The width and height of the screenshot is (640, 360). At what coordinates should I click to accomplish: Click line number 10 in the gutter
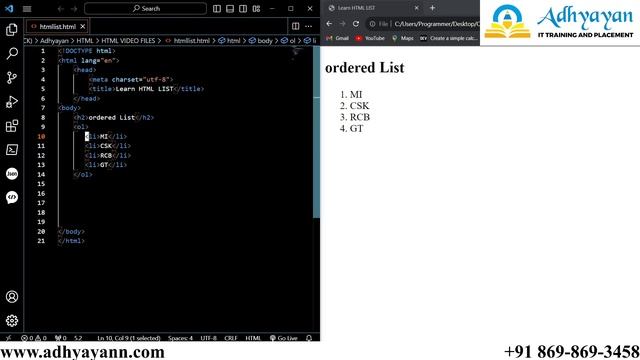coord(41,136)
